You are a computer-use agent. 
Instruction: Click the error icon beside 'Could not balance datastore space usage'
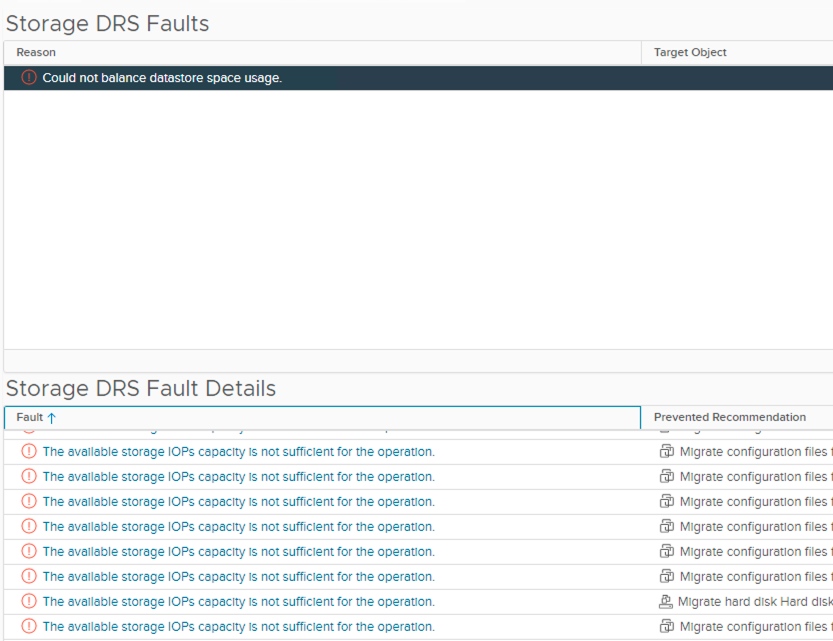point(28,77)
